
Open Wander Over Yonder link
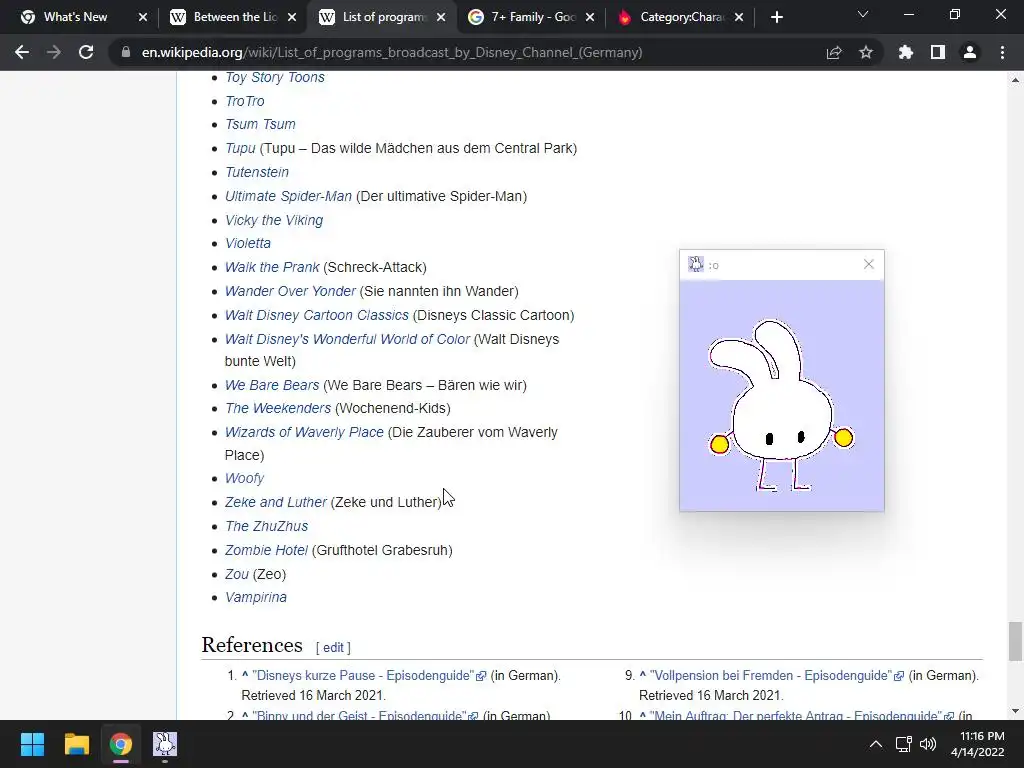tap(290, 291)
